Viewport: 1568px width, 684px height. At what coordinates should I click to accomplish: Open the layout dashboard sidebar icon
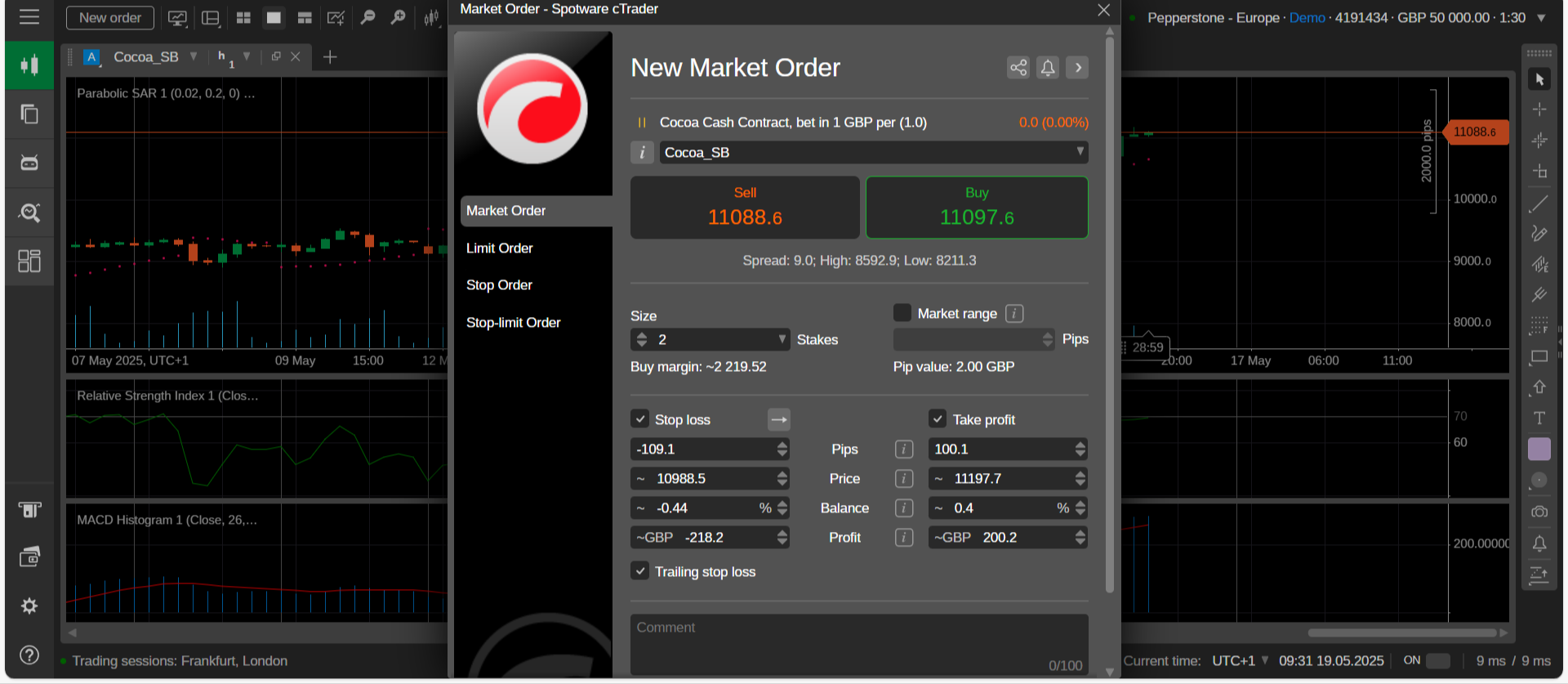(29, 261)
